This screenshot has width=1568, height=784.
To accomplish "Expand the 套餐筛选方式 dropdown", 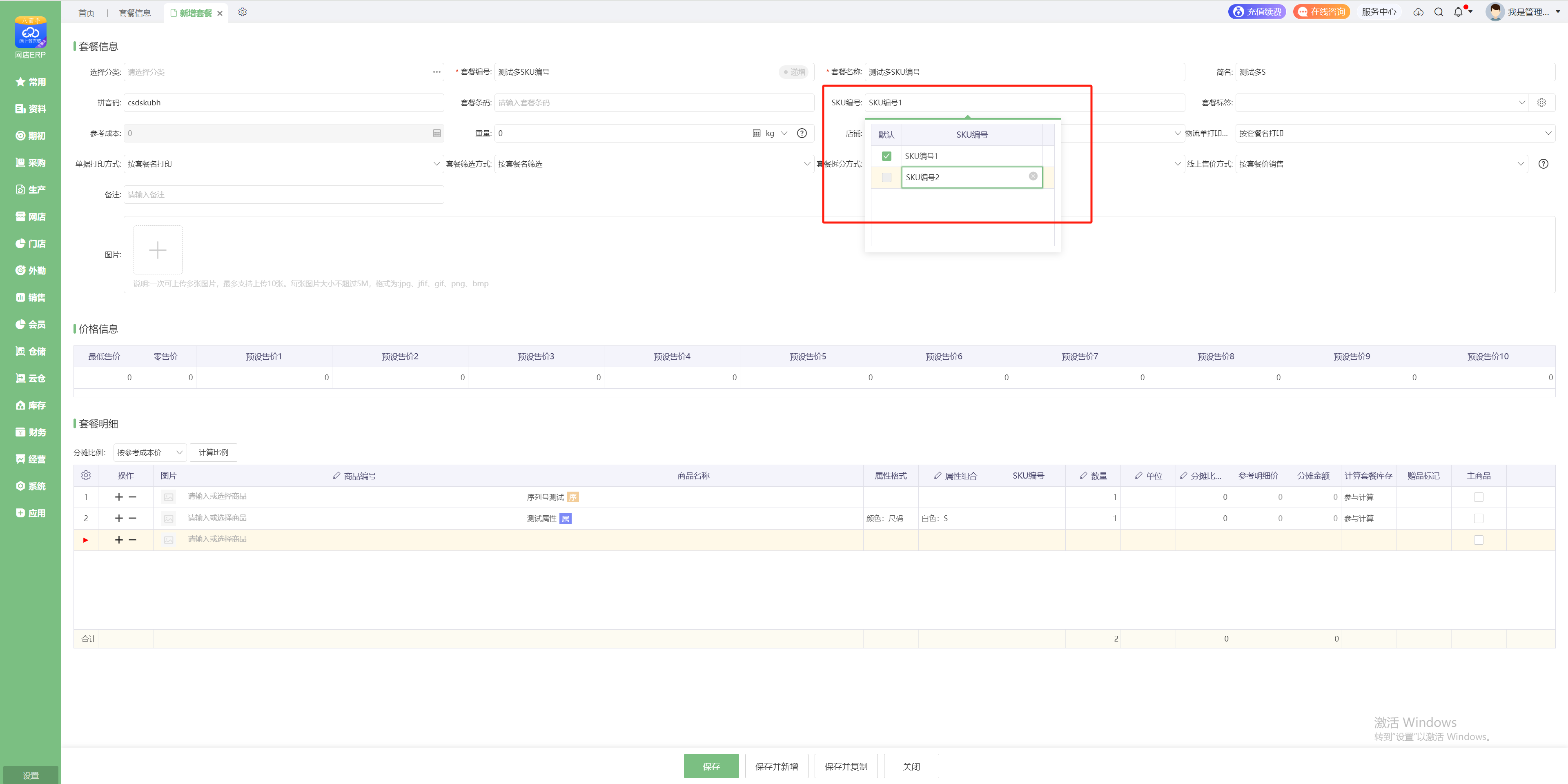I will coord(807,164).
